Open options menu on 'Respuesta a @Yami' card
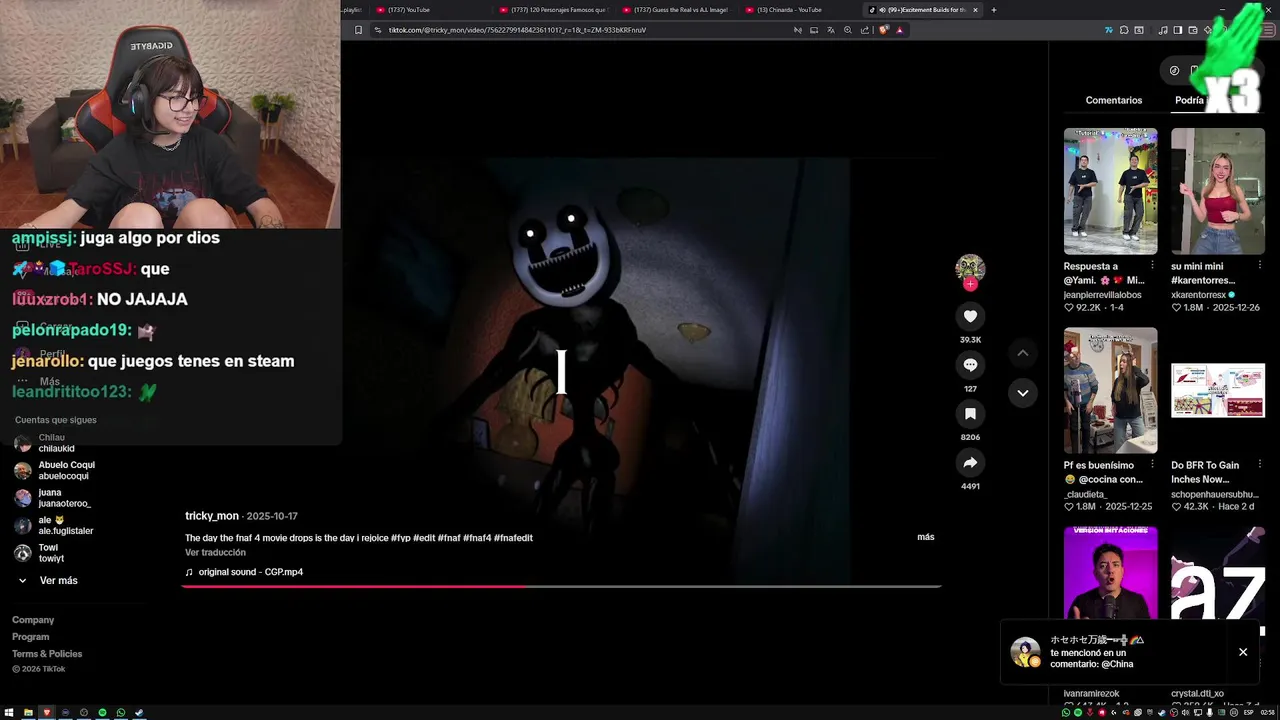This screenshot has width=1280, height=720. pyautogui.click(x=1152, y=266)
